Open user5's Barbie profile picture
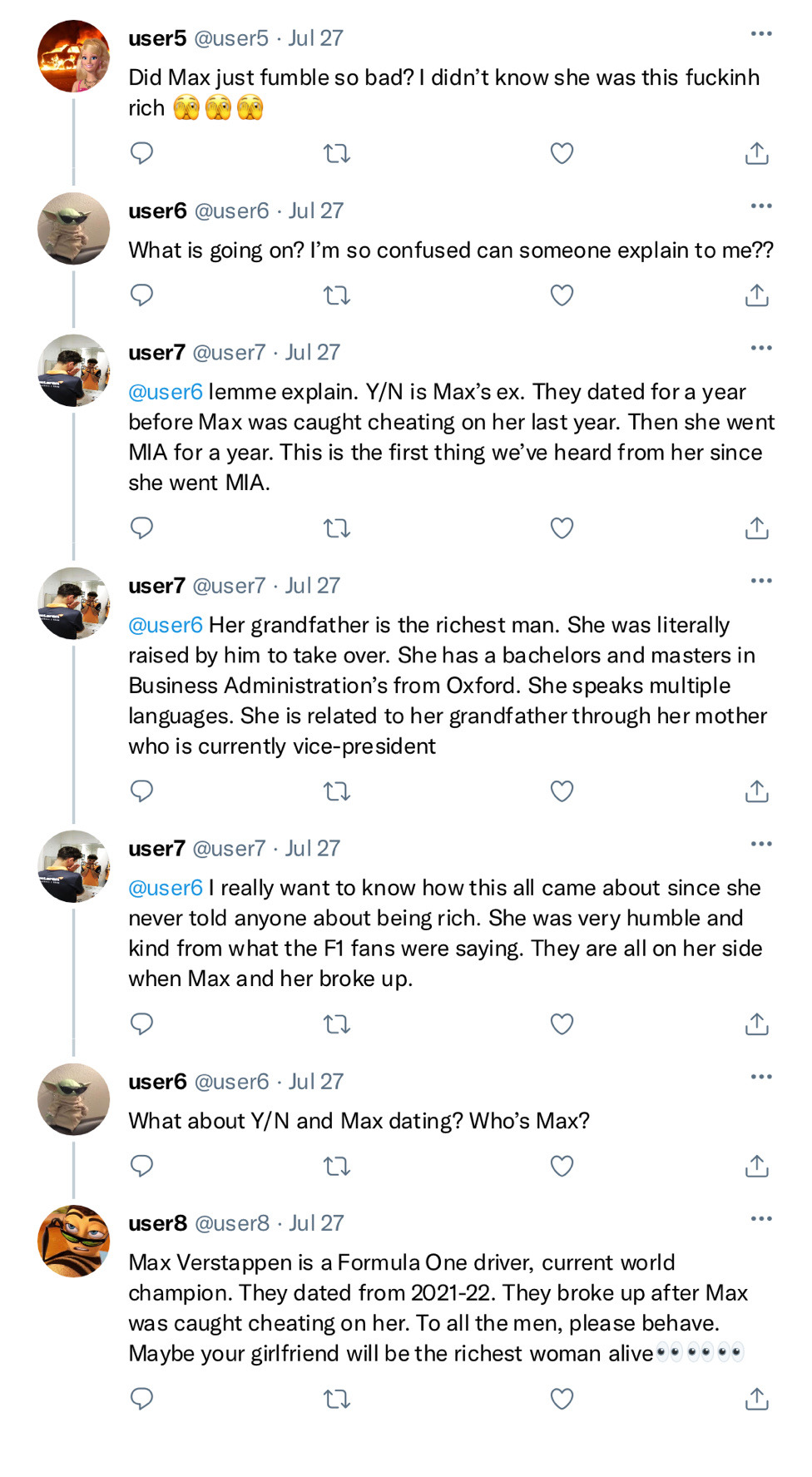The height and width of the screenshot is (1477, 812). [x=74, y=57]
